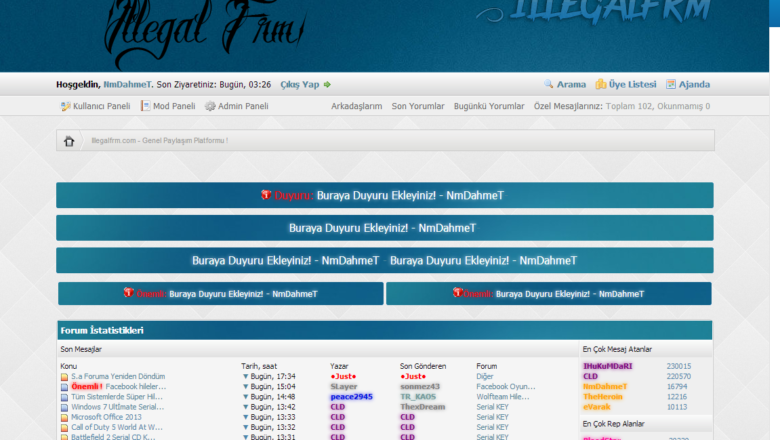Click thread icon beside S.a Foruma Yeniden Döndüm
Screen dimensions: 780x440
(64, 377)
